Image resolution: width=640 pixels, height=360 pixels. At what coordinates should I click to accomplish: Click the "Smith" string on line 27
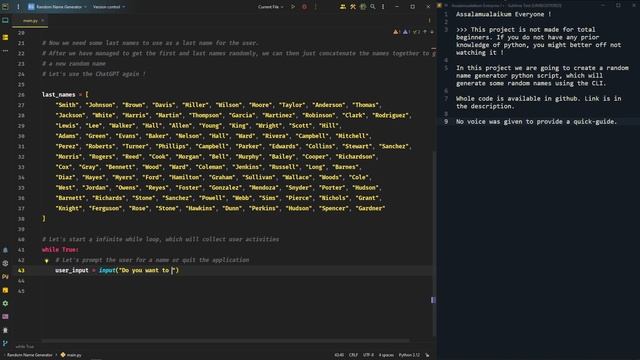click(67, 105)
